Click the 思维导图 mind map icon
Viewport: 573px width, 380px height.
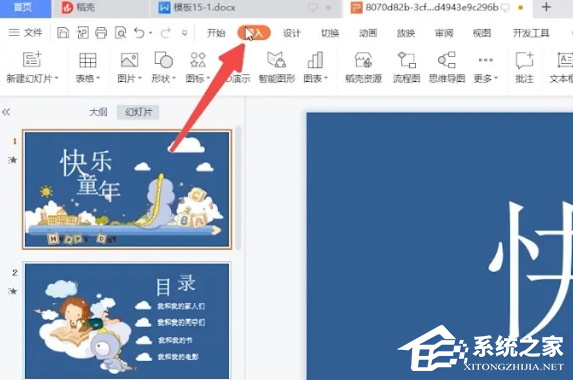click(447, 60)
